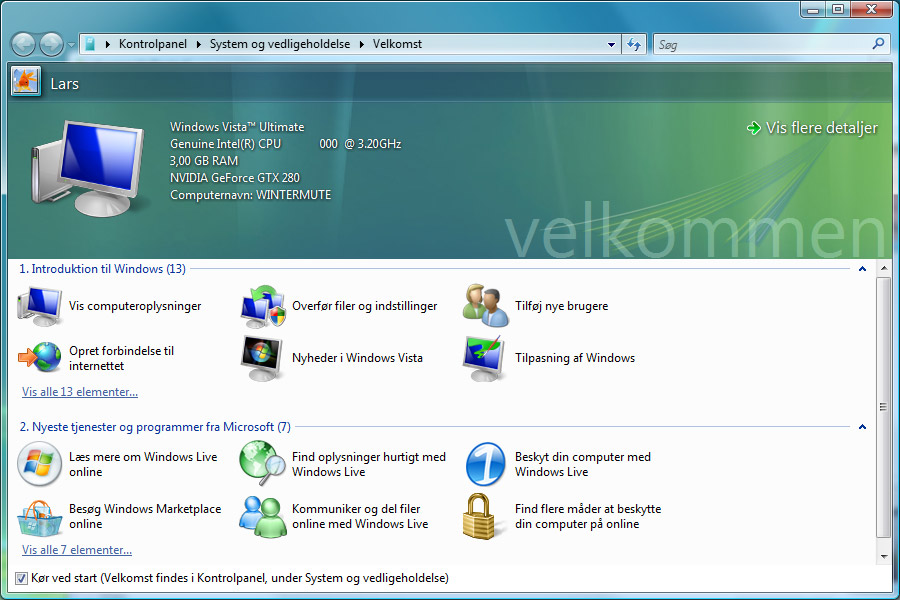Open the Windows Marketplace basket icon
The width and height of the screenshot is (900, 600).
tap(40, 517)
